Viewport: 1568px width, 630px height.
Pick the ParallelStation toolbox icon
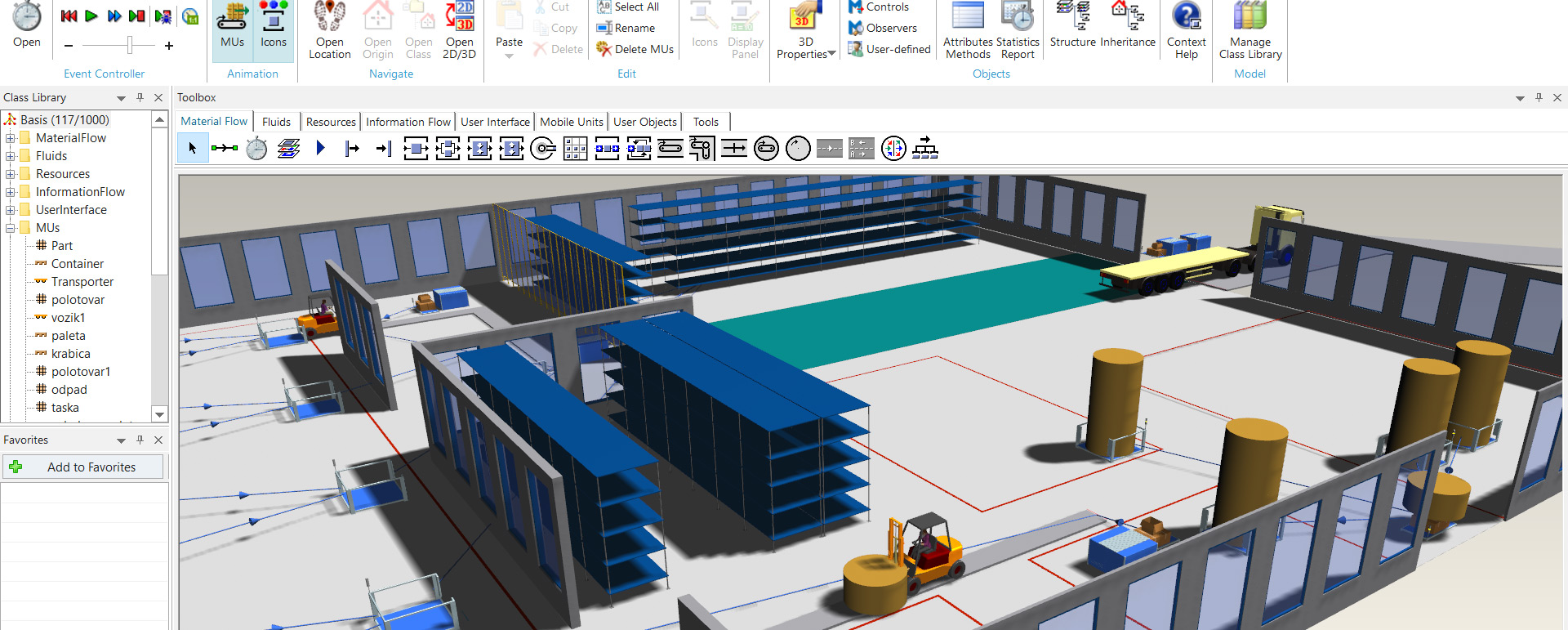[448, 148]
